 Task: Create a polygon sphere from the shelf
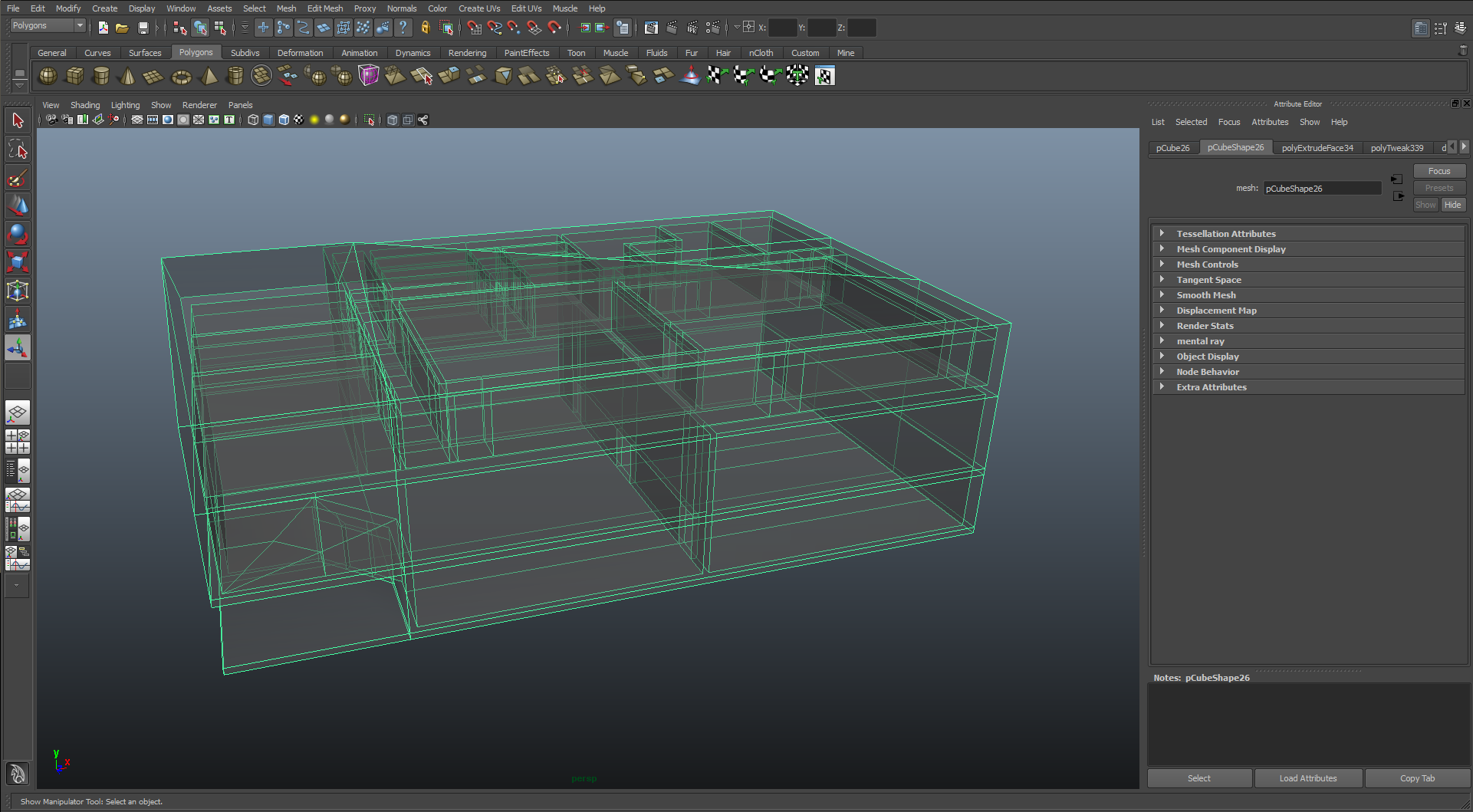point(47,76)
